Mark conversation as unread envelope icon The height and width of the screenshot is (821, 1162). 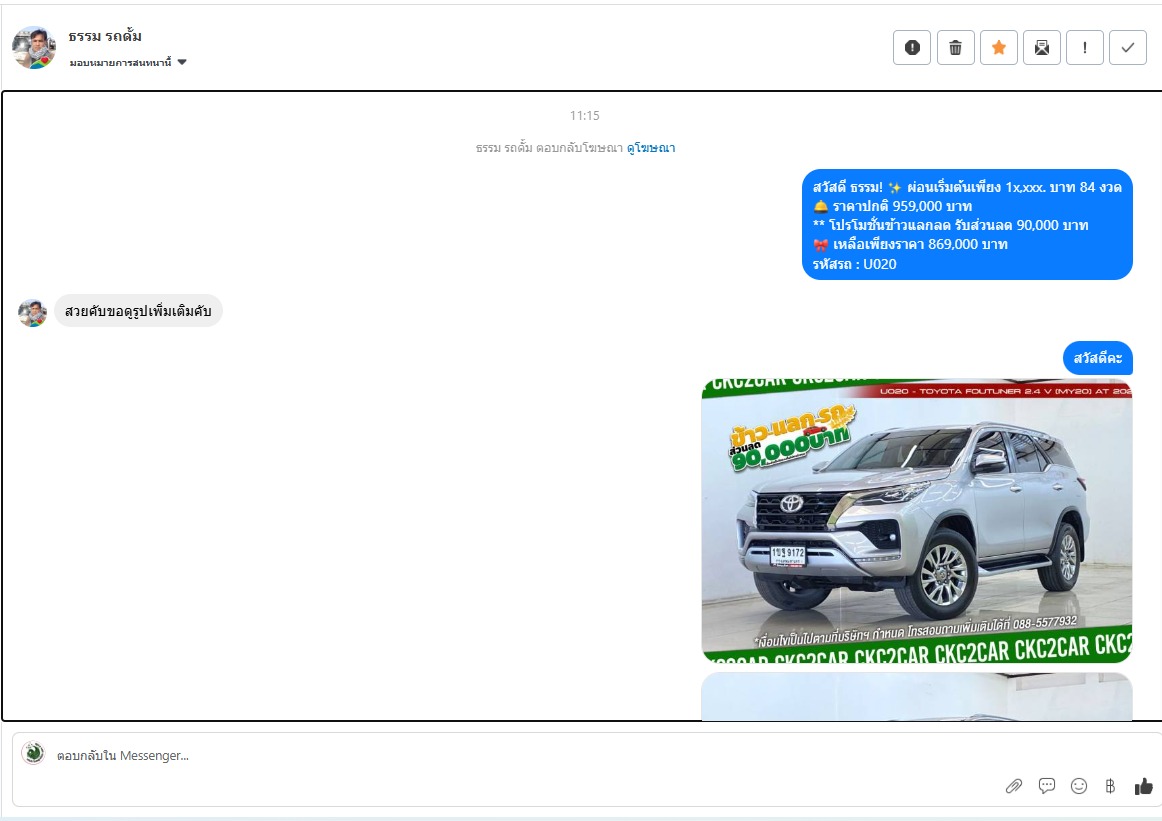[x=1041, y=47]
